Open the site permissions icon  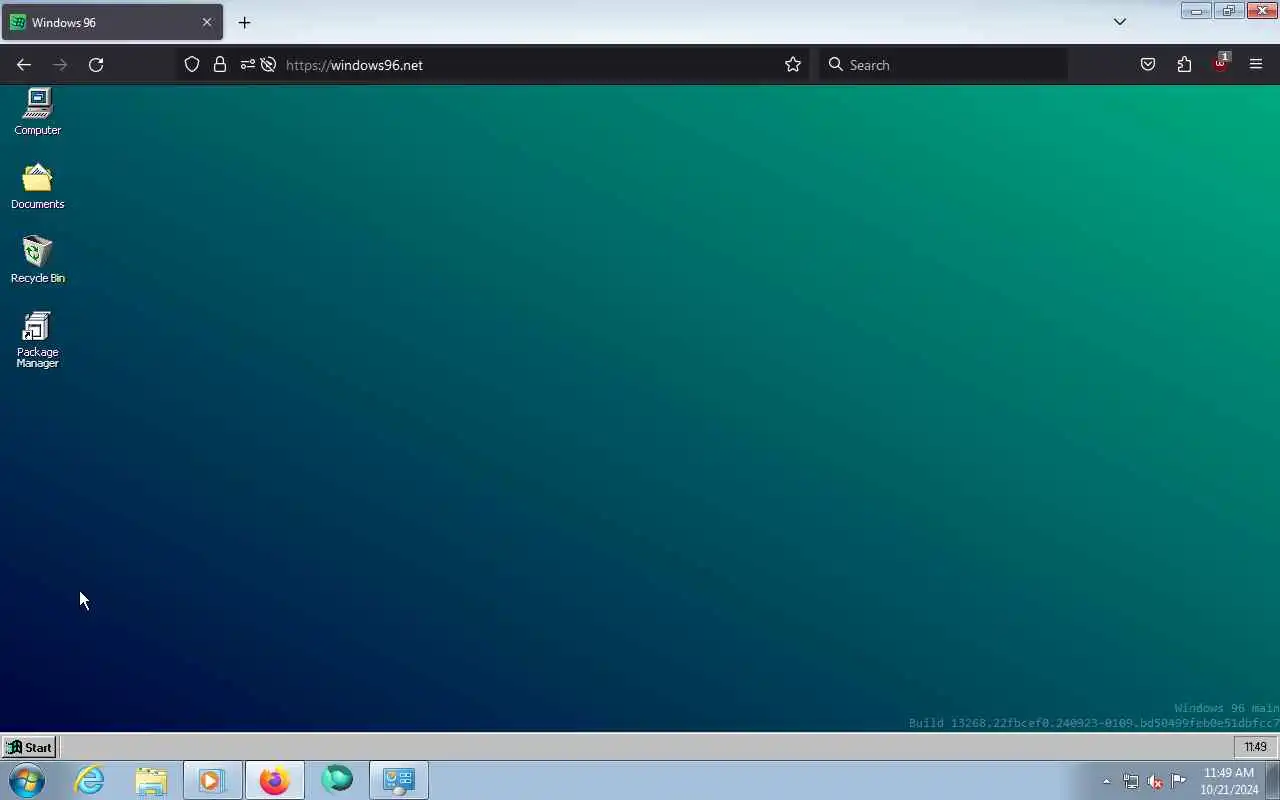click(247, 65)
